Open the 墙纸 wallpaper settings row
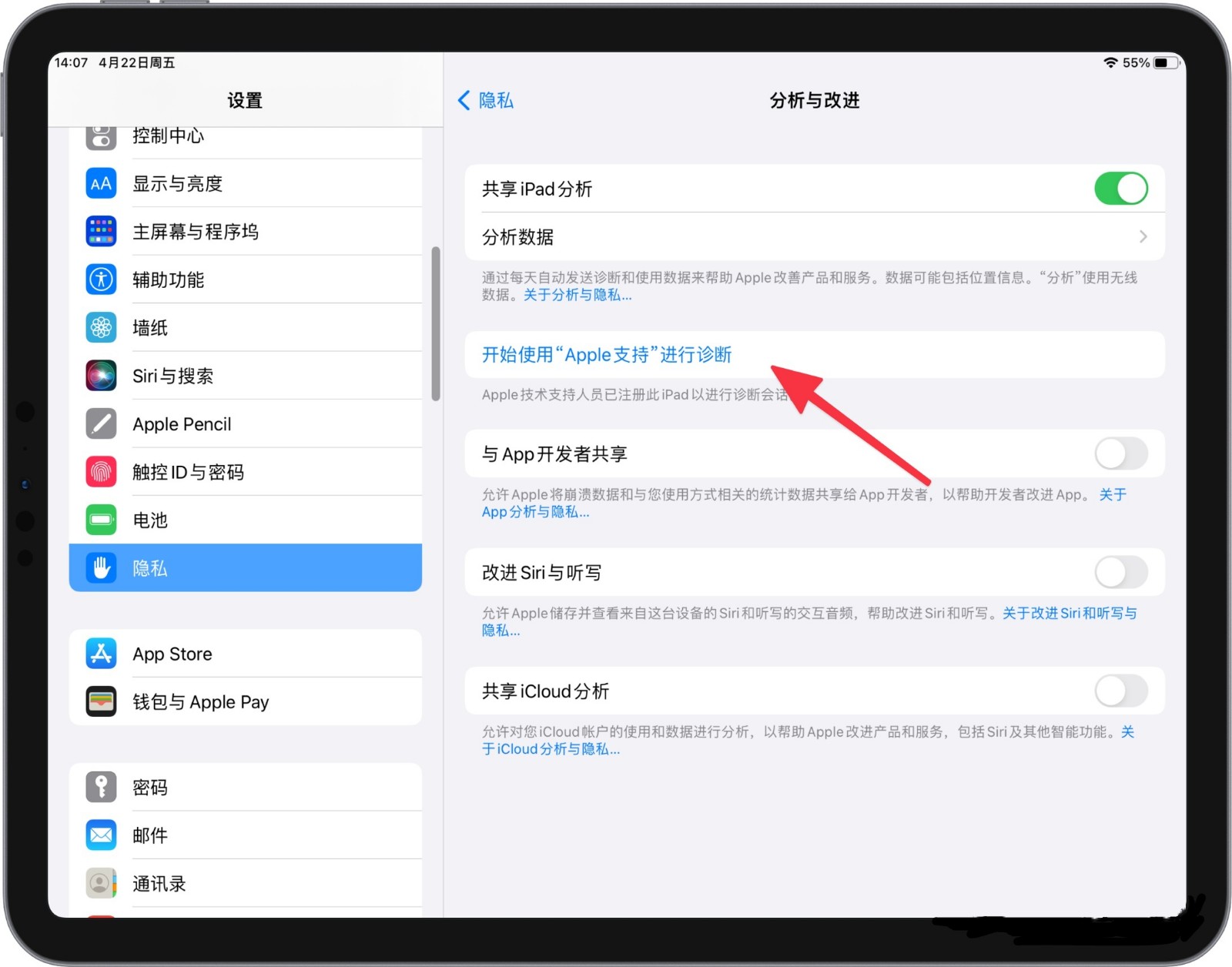Screen dimensions: 1232x967 246,328
